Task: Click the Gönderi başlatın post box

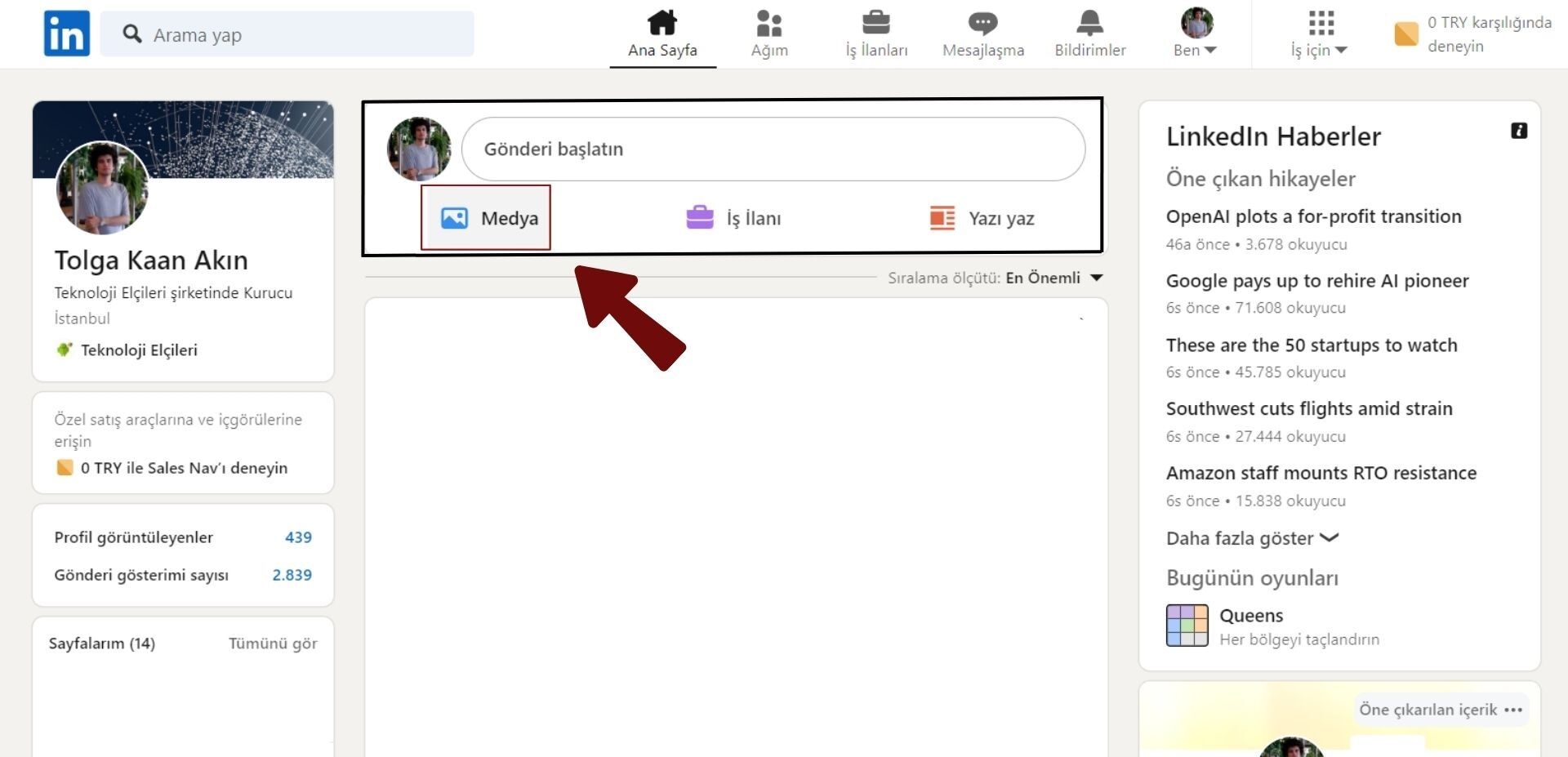Action: (773, 149)
